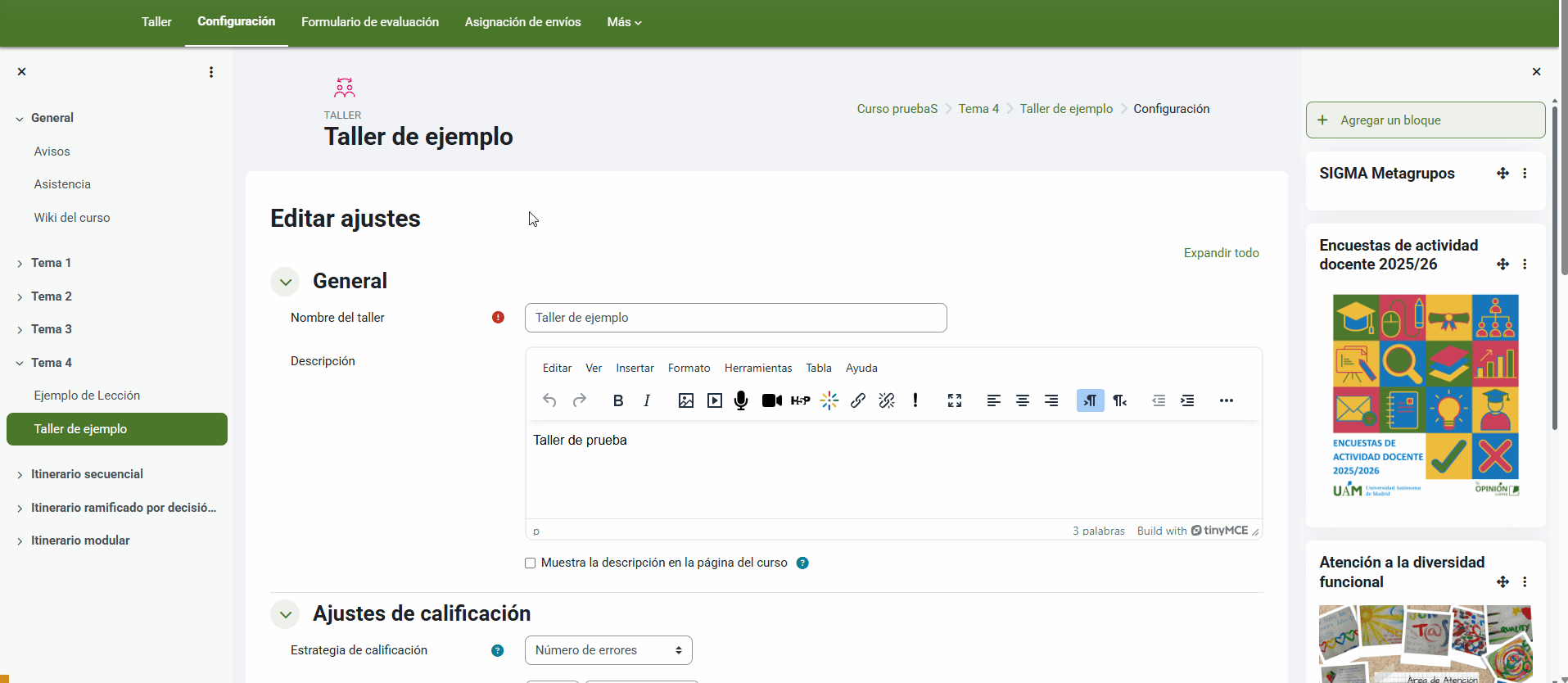Click the Nombre del taller input field

735,318
